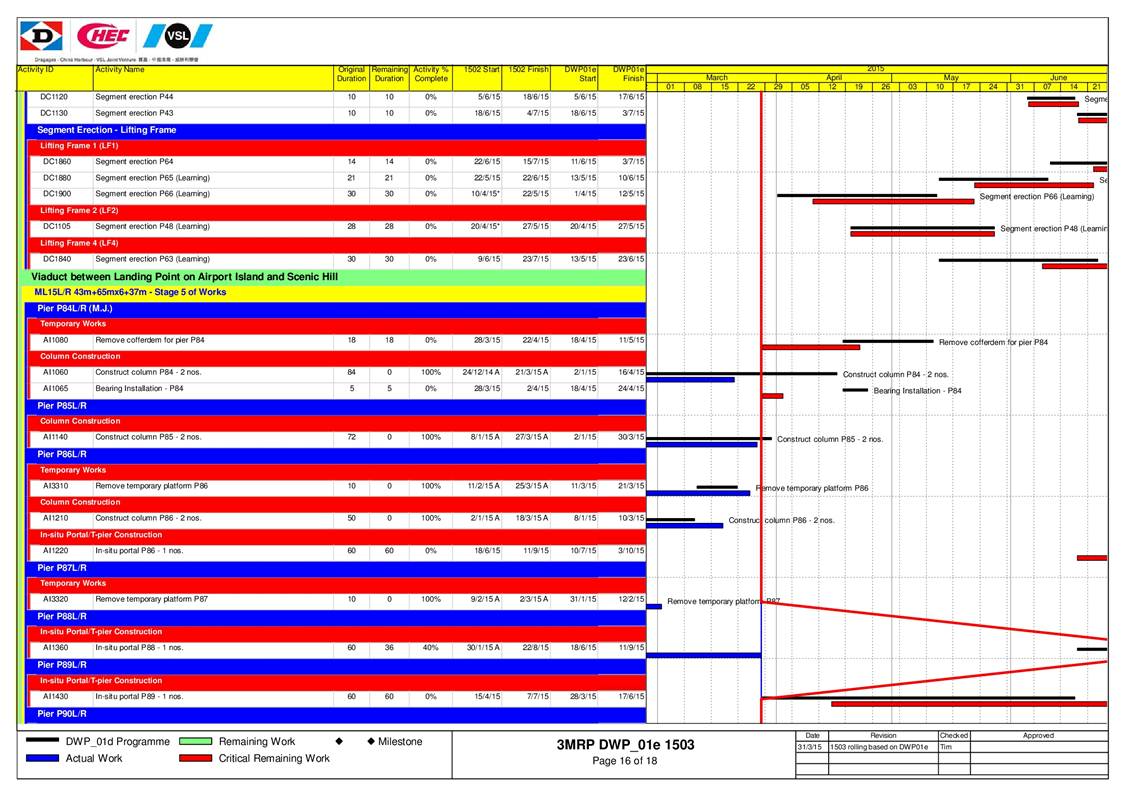Select activity ID DC1860

(57, 162)
